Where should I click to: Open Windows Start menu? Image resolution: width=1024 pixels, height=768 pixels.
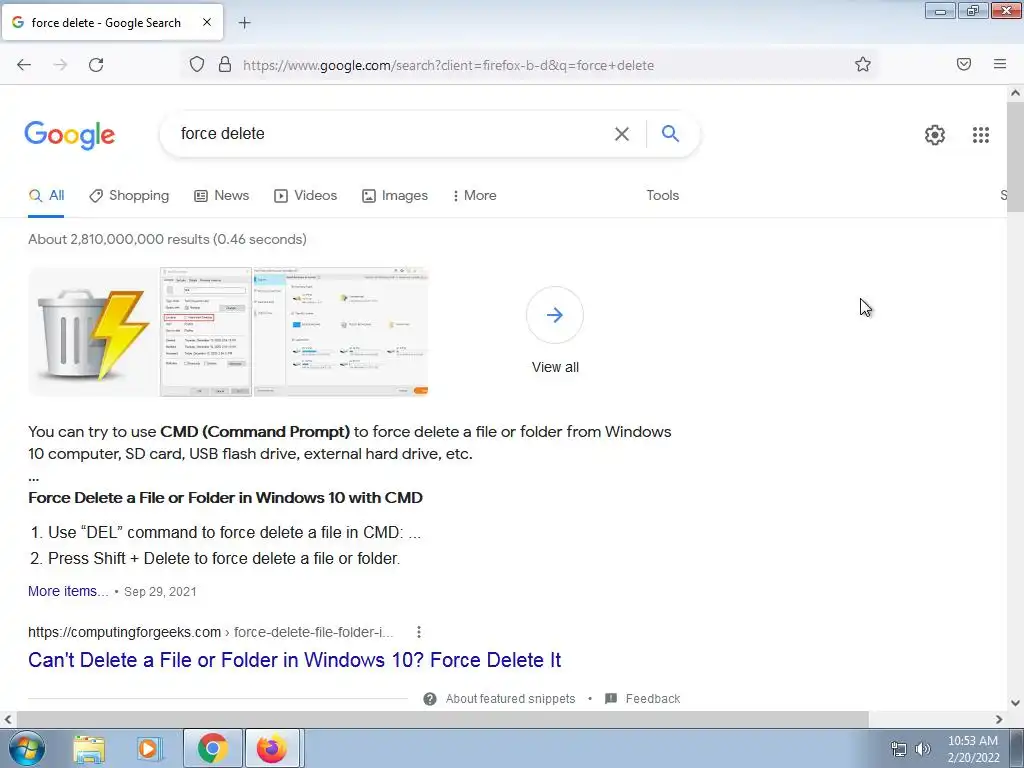pyautogui.click(x=27, y=748)
